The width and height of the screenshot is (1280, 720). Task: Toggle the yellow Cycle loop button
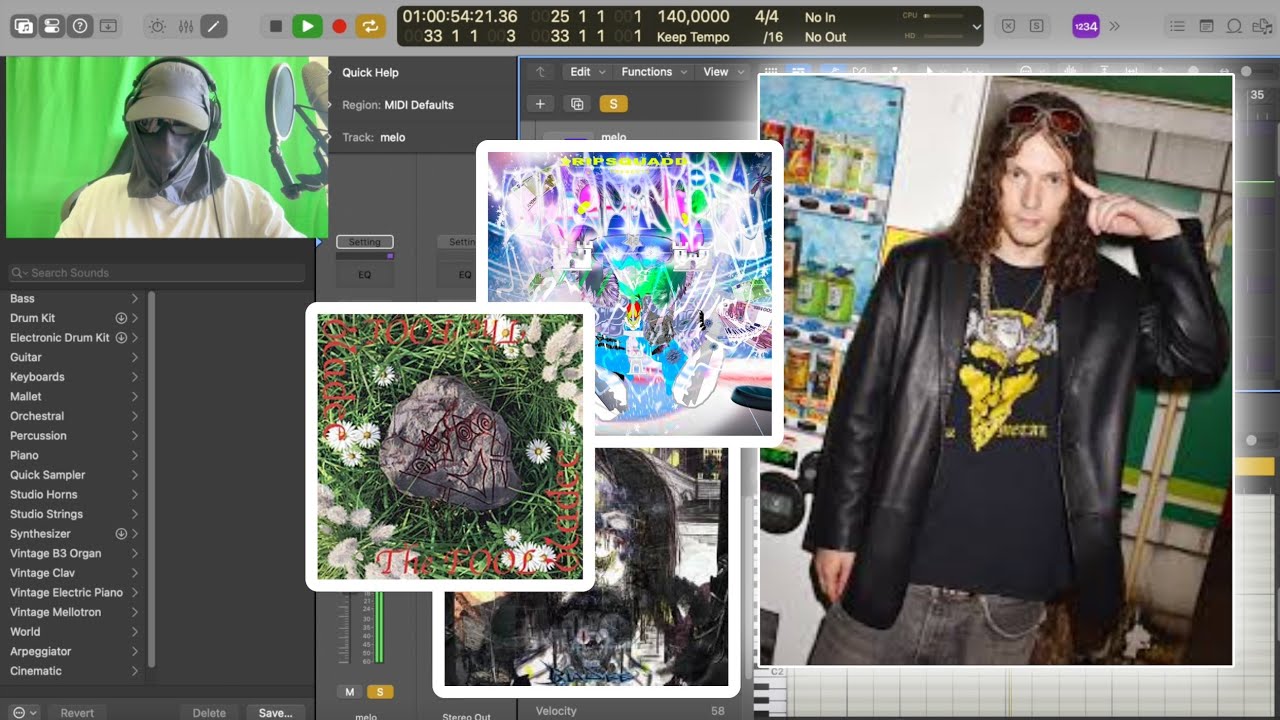[370, 27]
